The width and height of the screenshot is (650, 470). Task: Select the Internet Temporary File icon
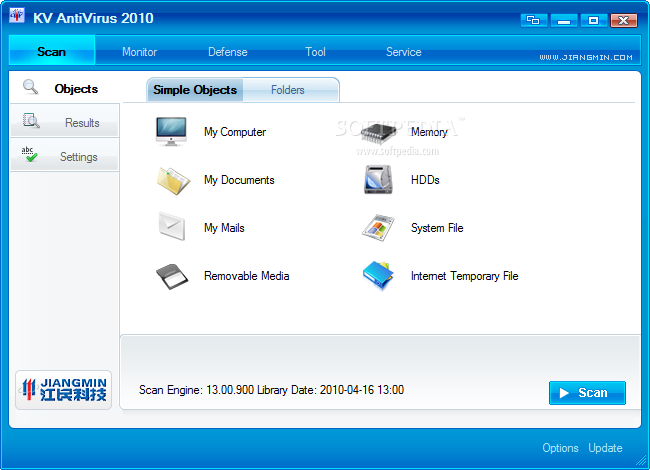coord(378,276)
